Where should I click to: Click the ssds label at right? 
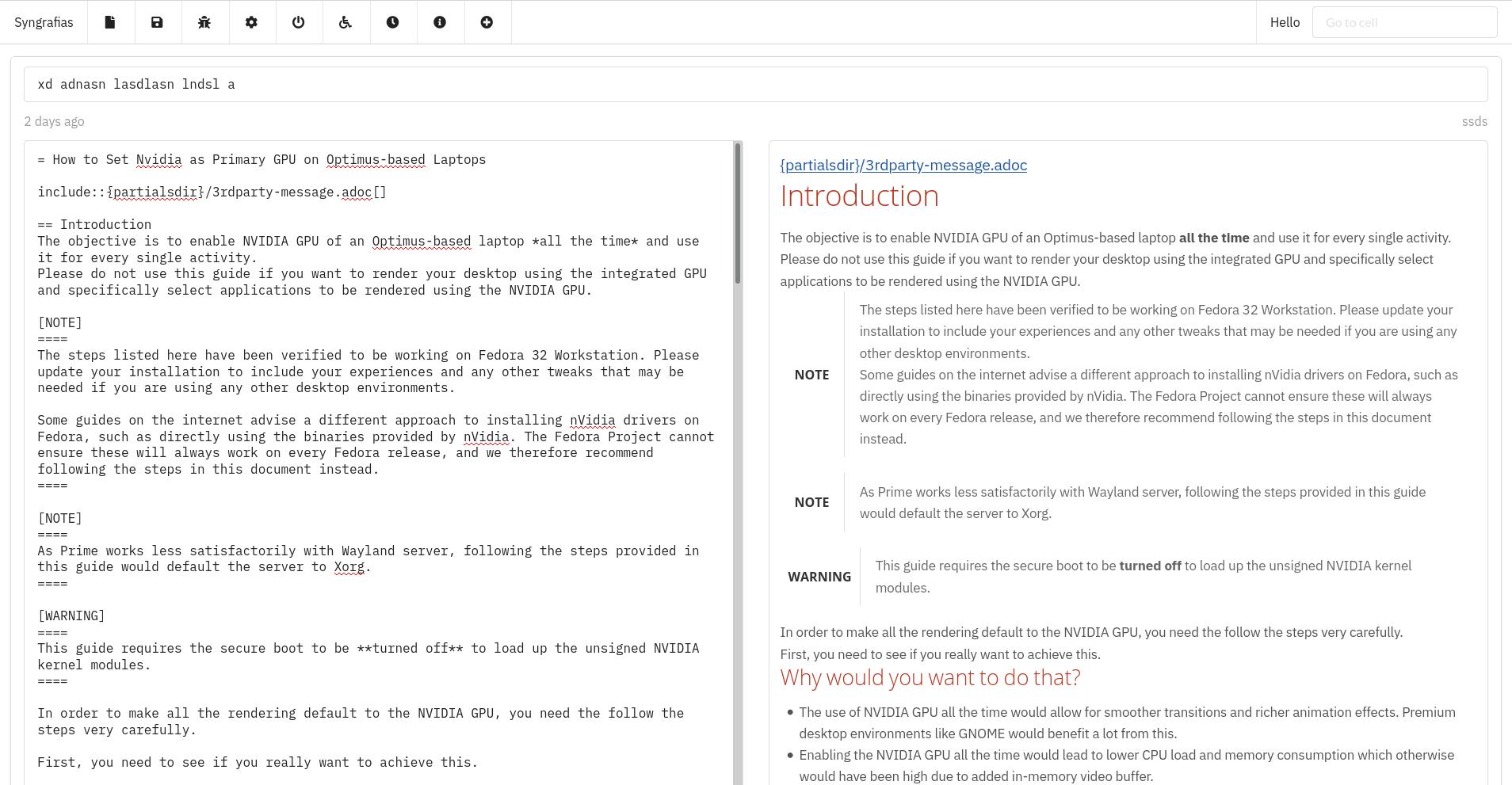coord(1474,121)
